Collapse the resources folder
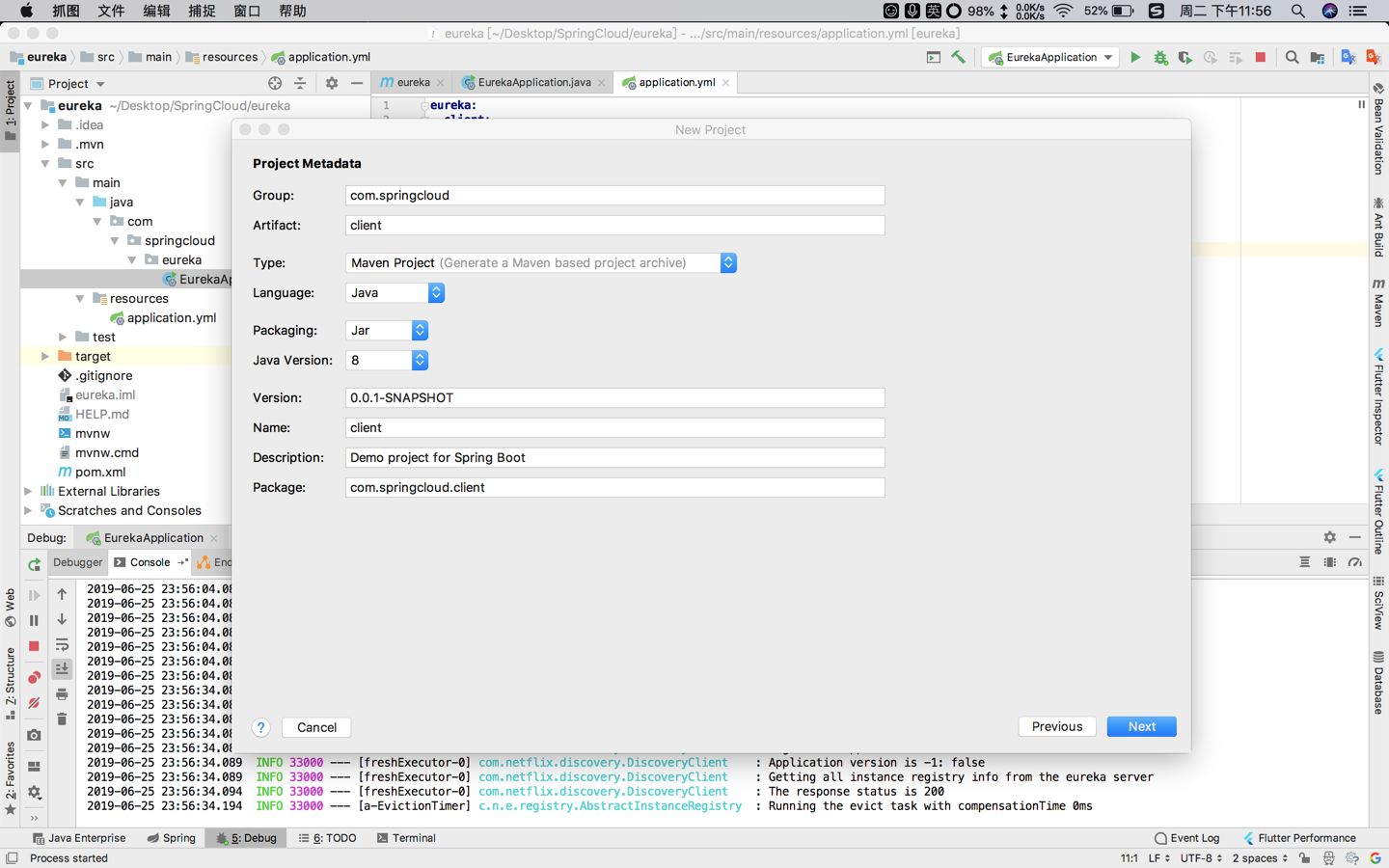The height and width of the screenshot is (868, 1389). click(80, 298)
